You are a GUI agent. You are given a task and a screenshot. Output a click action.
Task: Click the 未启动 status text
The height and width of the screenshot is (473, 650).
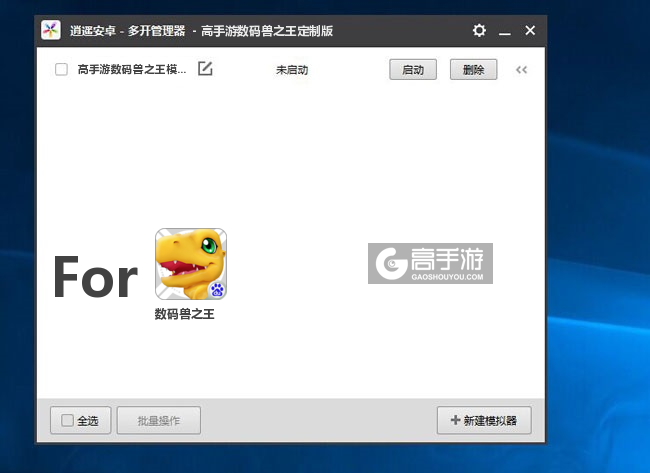pos(292,70)
